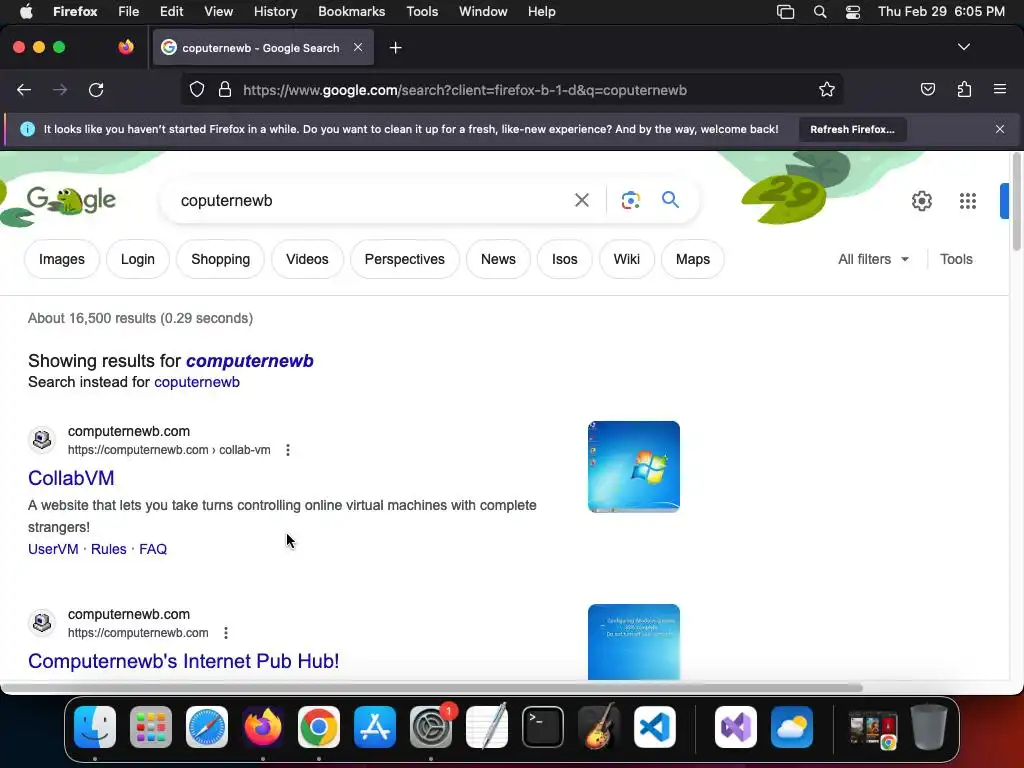Open the Firefox View pinned icon

point(126,47)
